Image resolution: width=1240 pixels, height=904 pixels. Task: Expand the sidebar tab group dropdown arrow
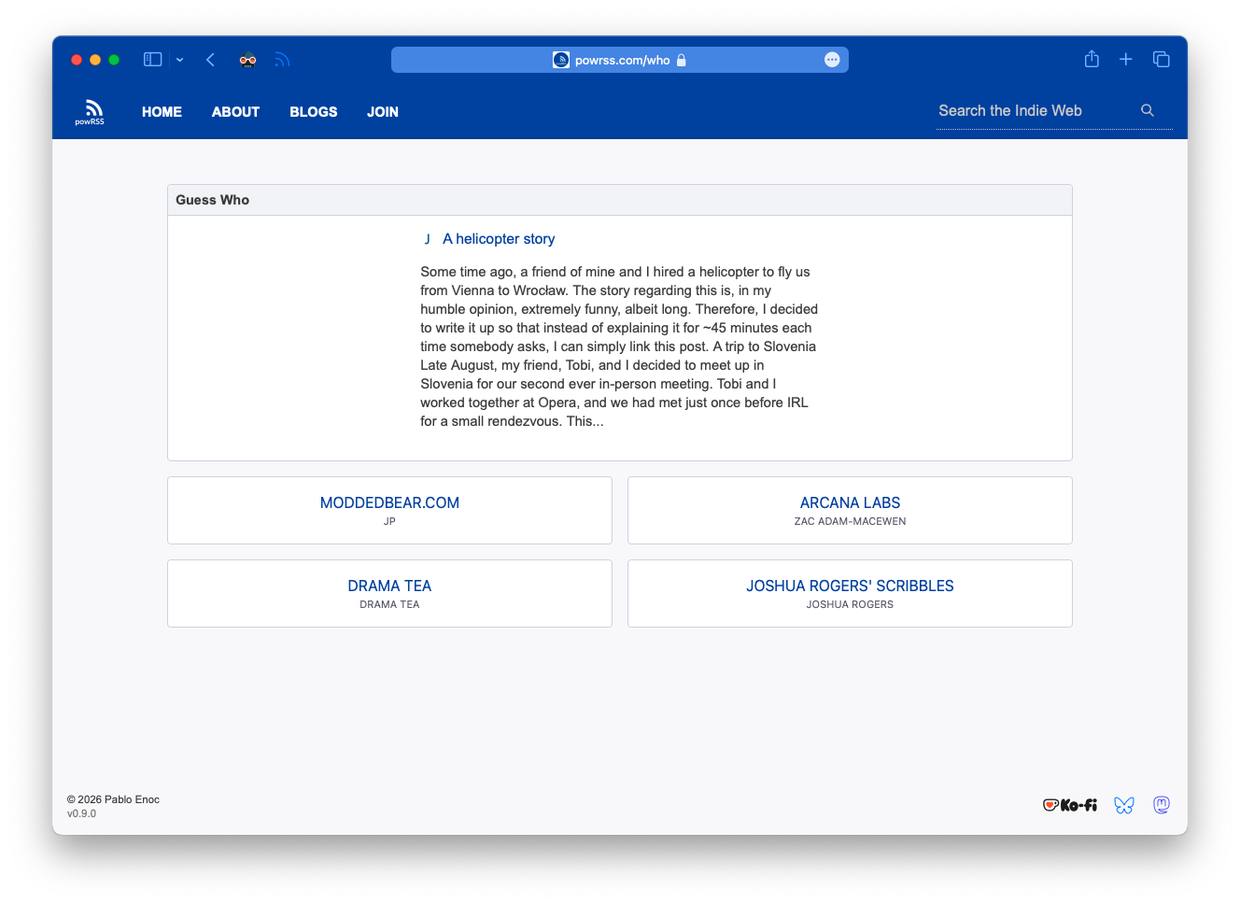click(180, 60)
